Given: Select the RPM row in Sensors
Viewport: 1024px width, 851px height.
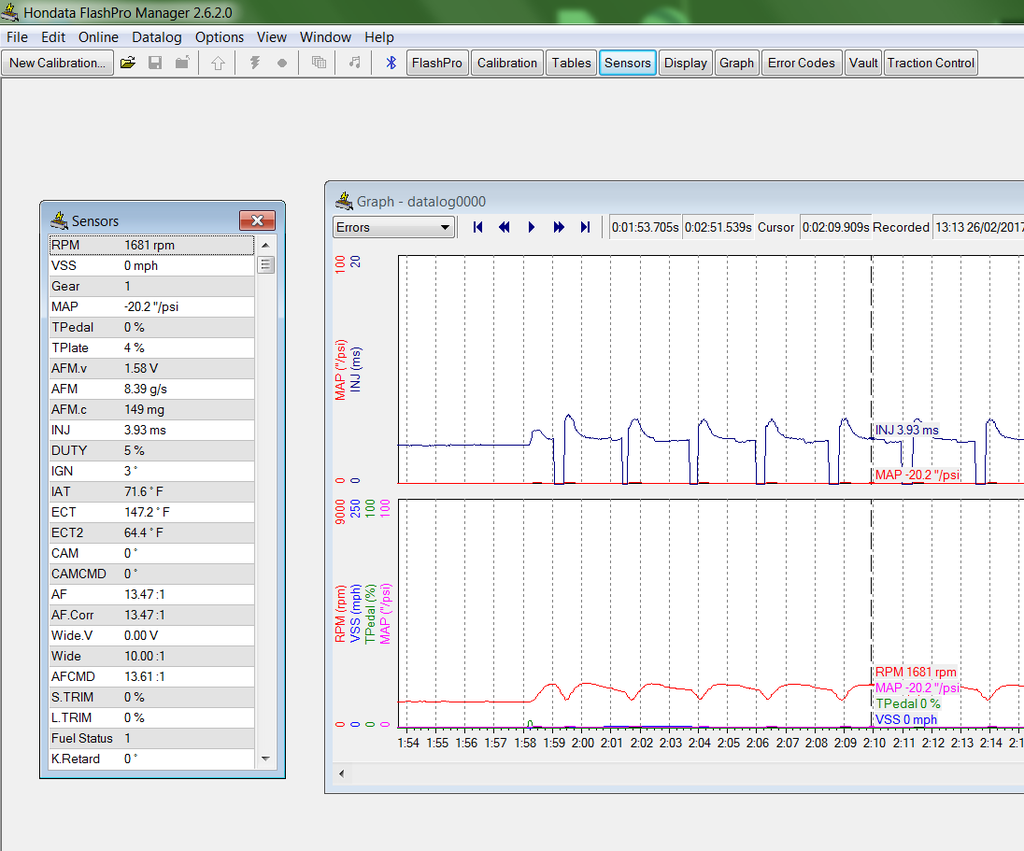Looking at the screenshot, I should [x=152, y=245].
